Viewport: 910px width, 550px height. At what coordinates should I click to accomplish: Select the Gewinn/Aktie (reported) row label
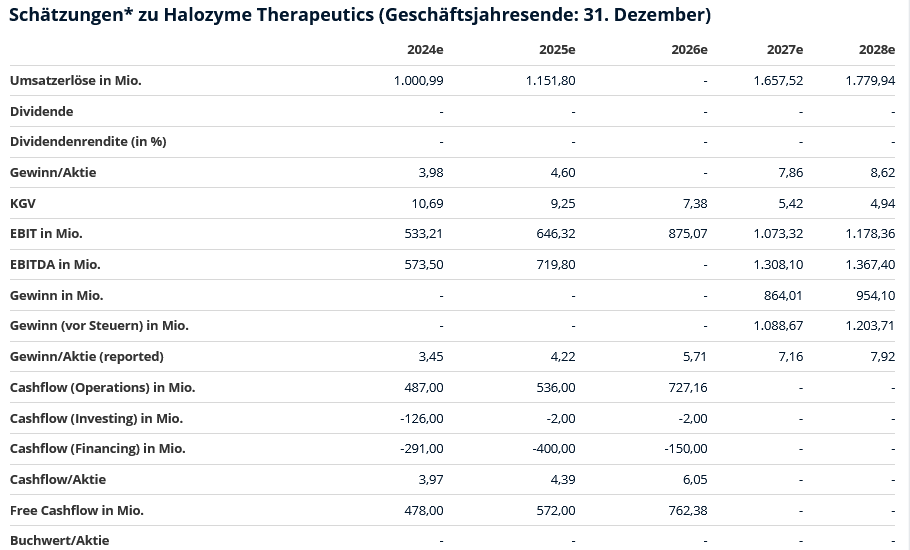(86, 356)
